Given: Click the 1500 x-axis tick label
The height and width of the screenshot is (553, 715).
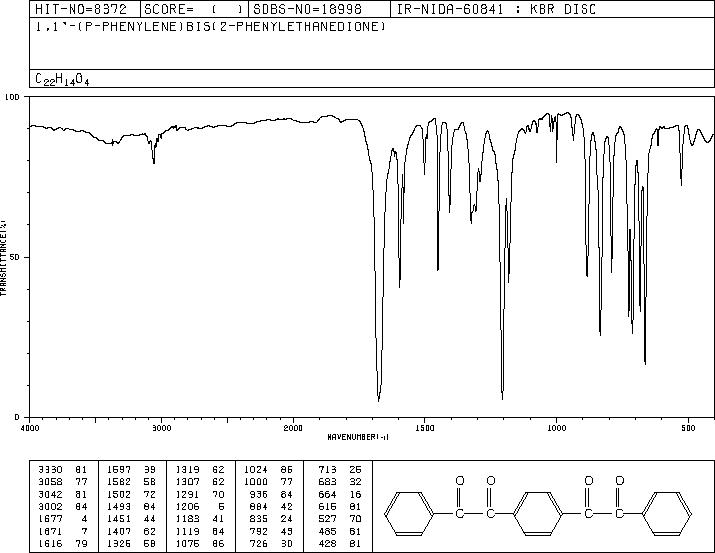Looking at the screenshot, I should point(425,428).
